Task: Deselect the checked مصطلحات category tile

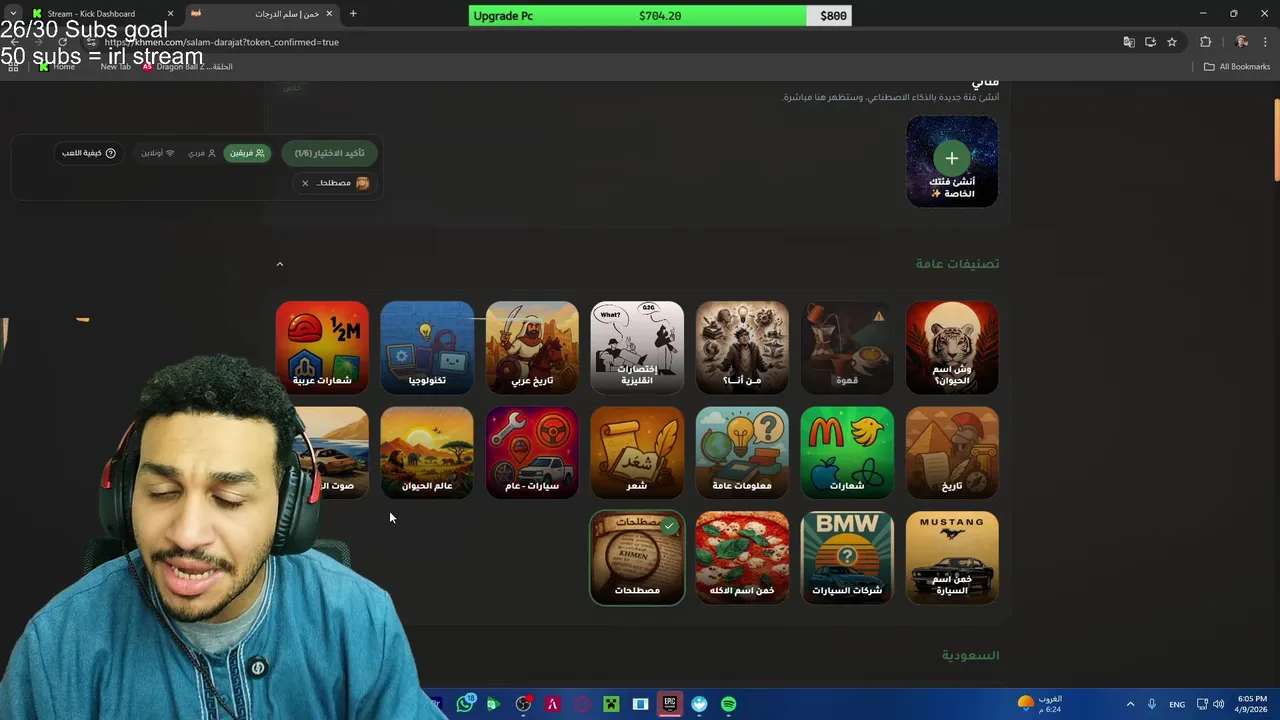Action: 637,558
